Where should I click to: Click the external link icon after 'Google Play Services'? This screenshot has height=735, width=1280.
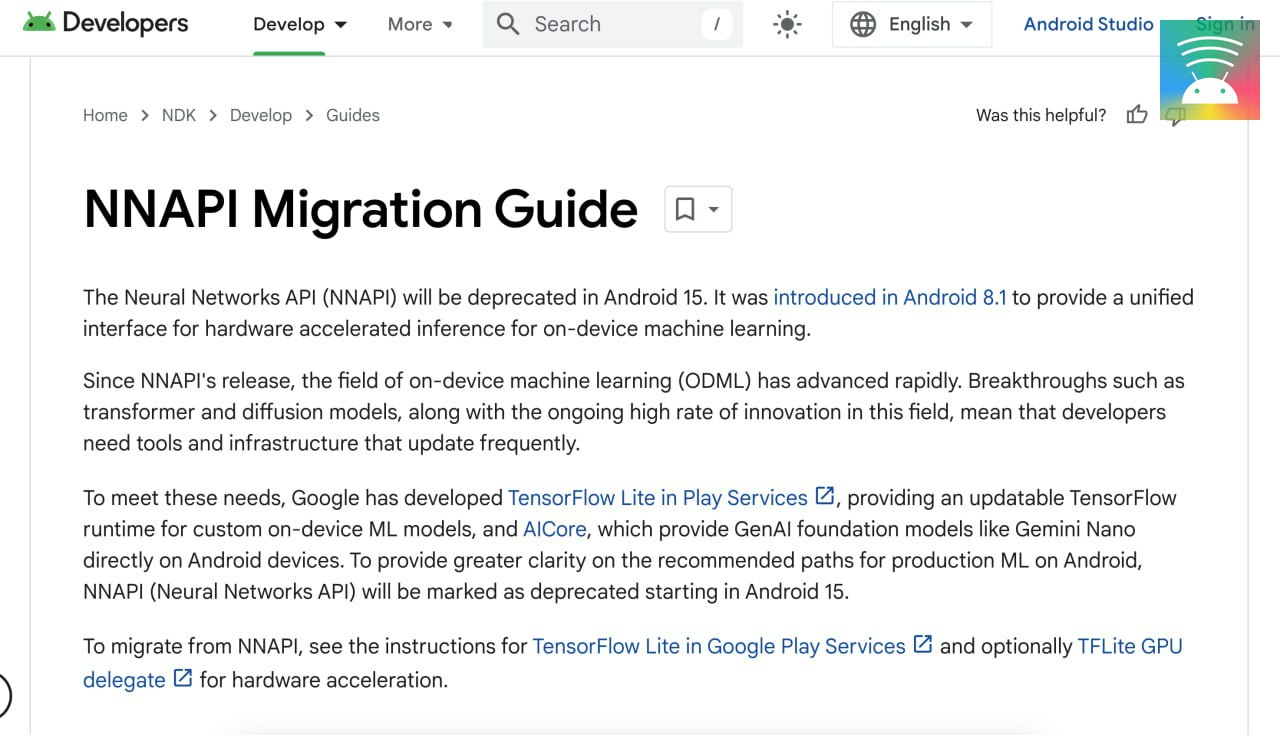923,645
